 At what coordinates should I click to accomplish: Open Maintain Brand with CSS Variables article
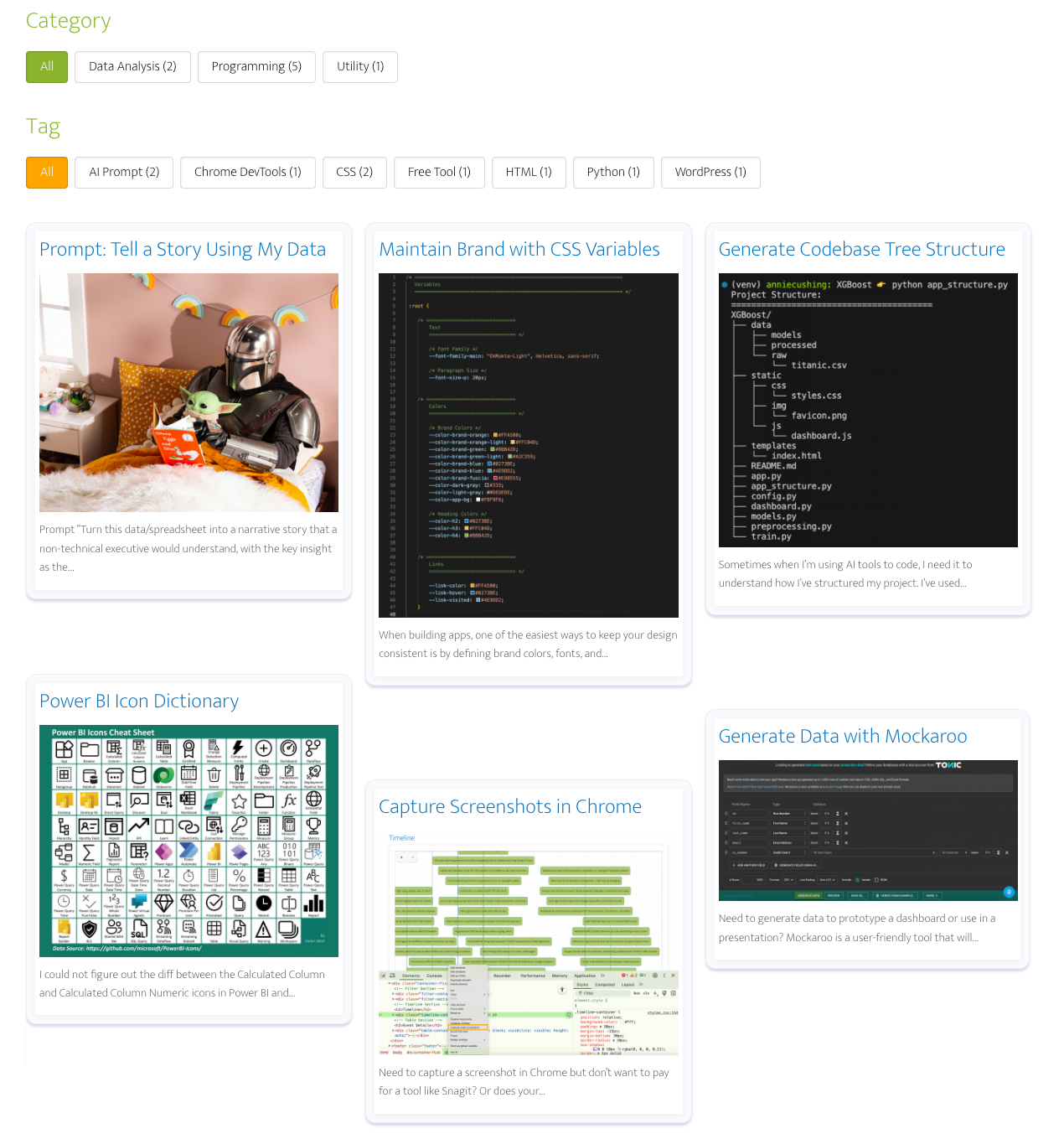[519, 250]
